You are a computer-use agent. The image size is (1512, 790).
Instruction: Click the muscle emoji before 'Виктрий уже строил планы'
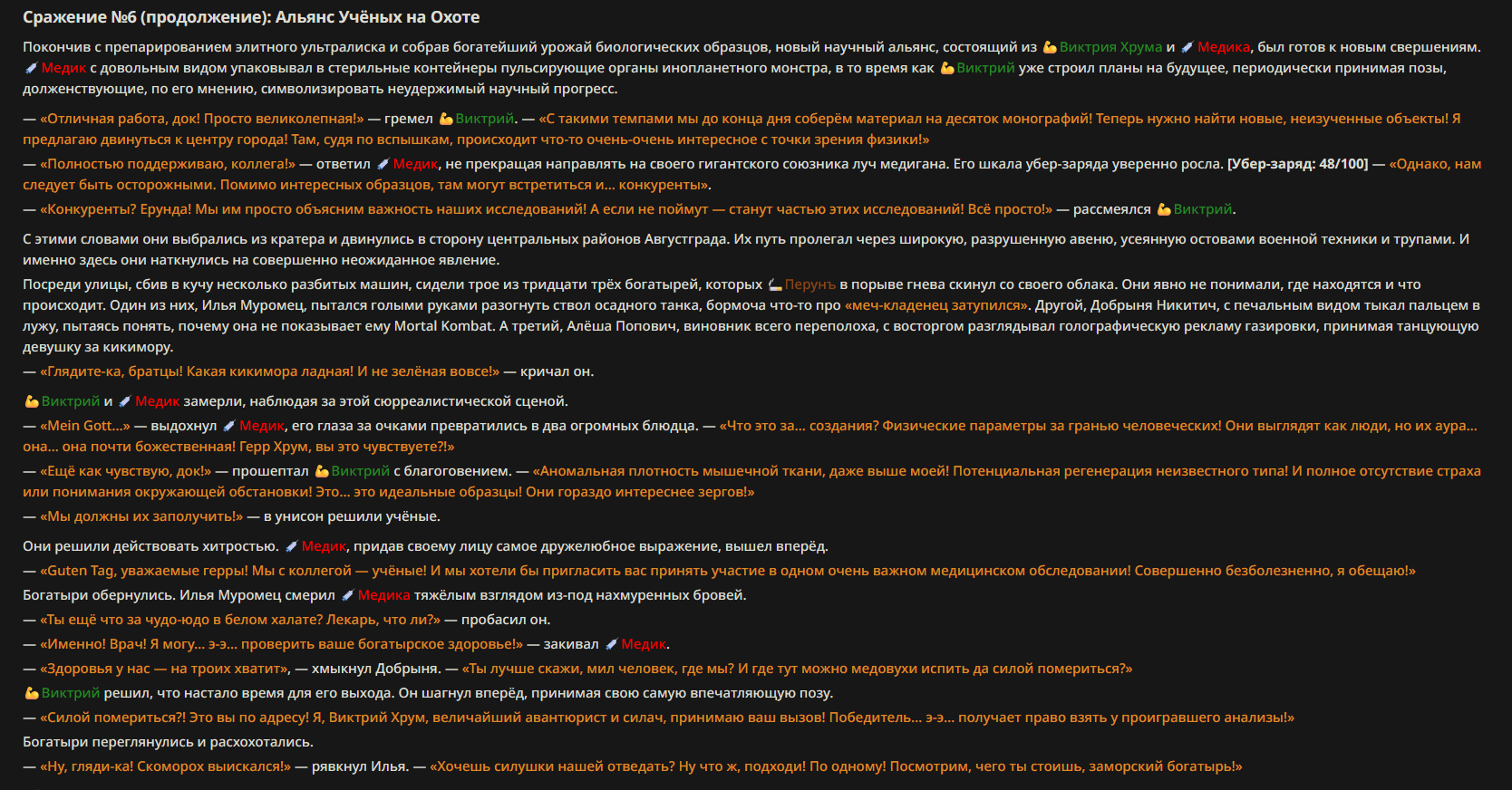click(x=947, y=68)
